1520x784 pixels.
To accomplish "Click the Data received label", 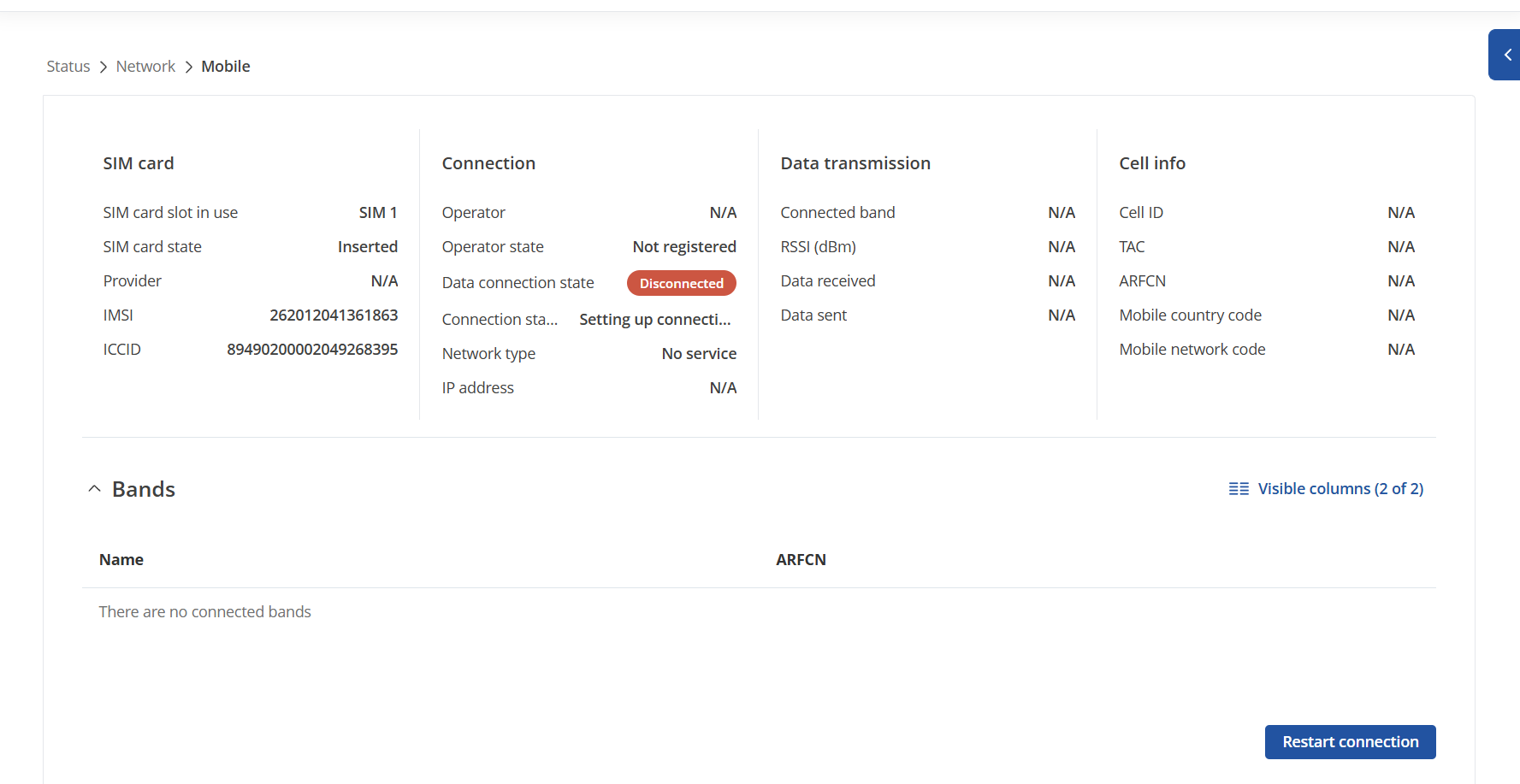I will click(x=828, y=281).
